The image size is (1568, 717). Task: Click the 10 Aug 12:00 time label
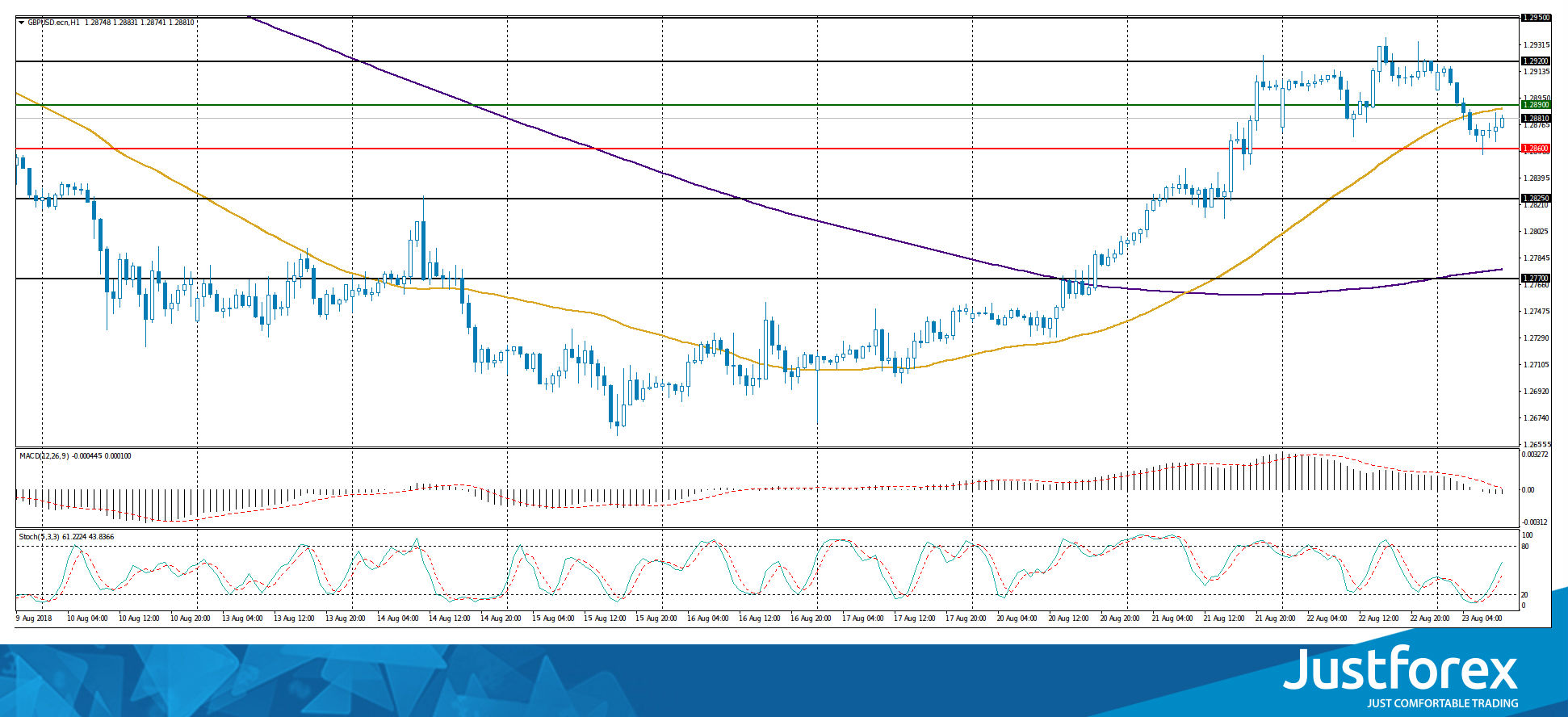[139, 618]
